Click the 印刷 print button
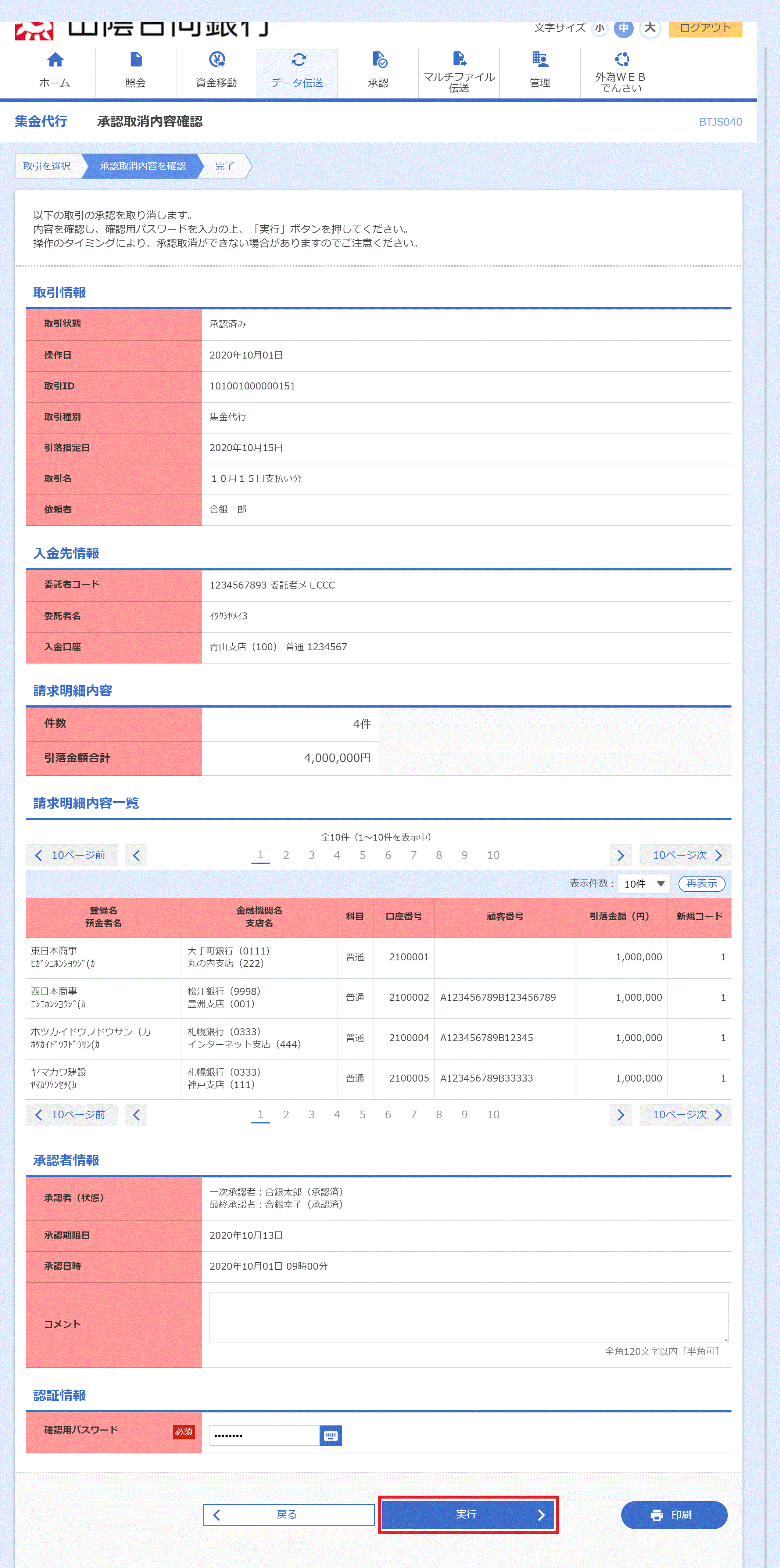Screen dimensions: 780x1568 (674, 1514)
